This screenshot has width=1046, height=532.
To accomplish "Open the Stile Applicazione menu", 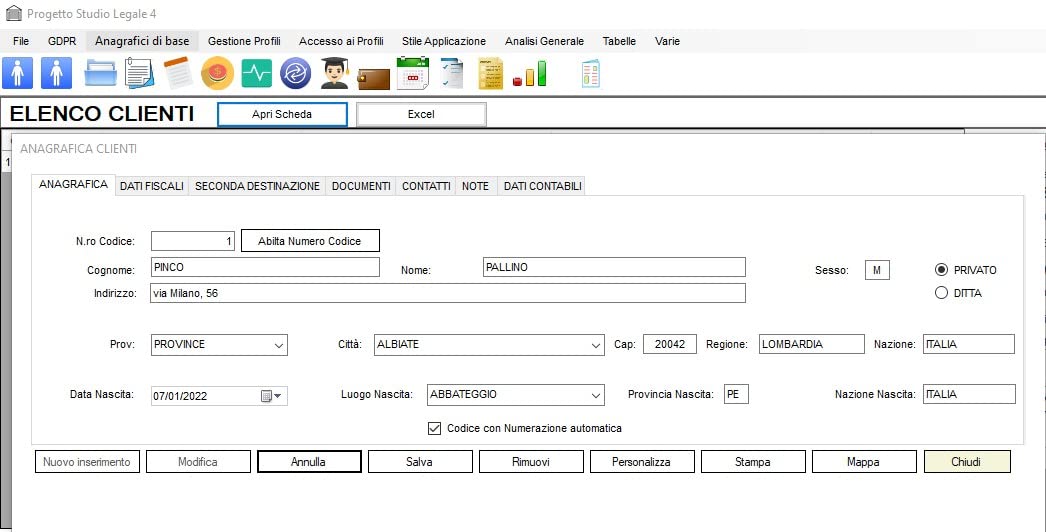I will (444, 41).
